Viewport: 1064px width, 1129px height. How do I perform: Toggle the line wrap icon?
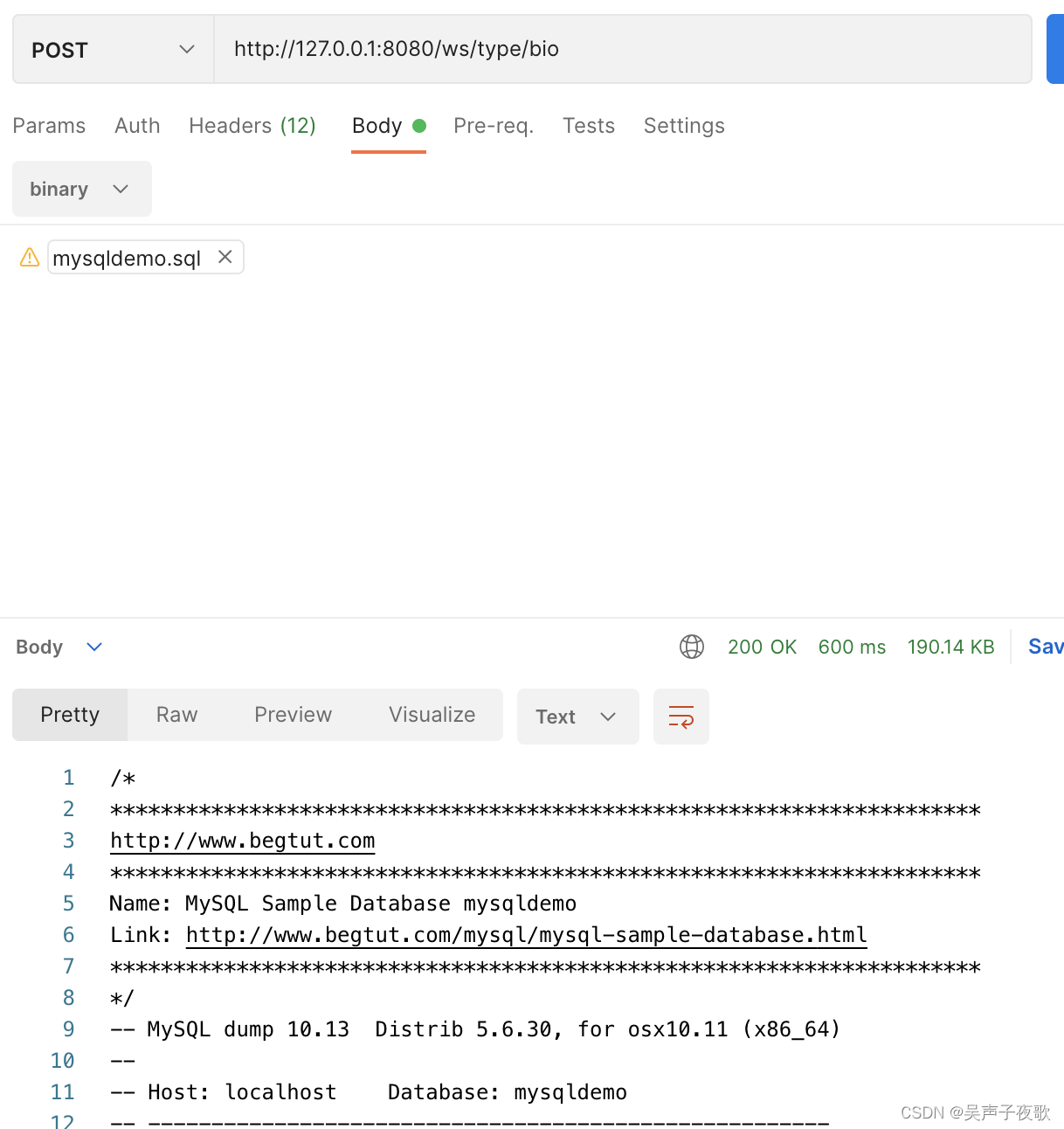coord(681,717)
